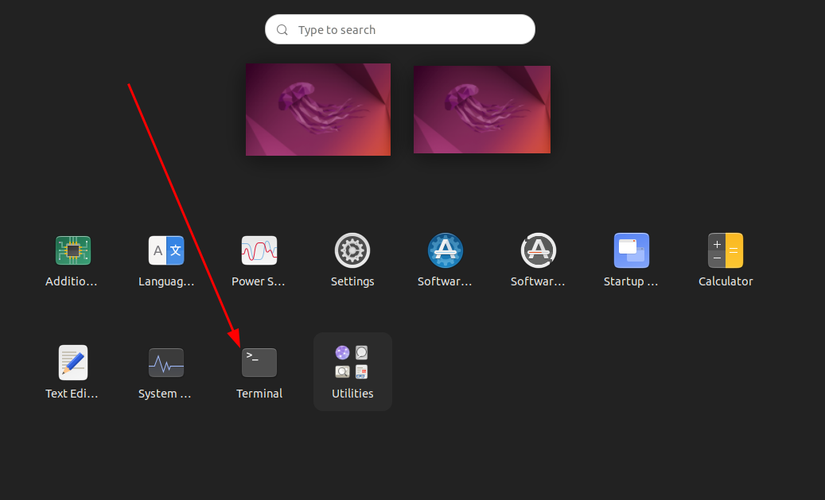Expand the Utilities app folder
Image resolution: width=825 pixels, height=500 pixels.
point(353,372)
